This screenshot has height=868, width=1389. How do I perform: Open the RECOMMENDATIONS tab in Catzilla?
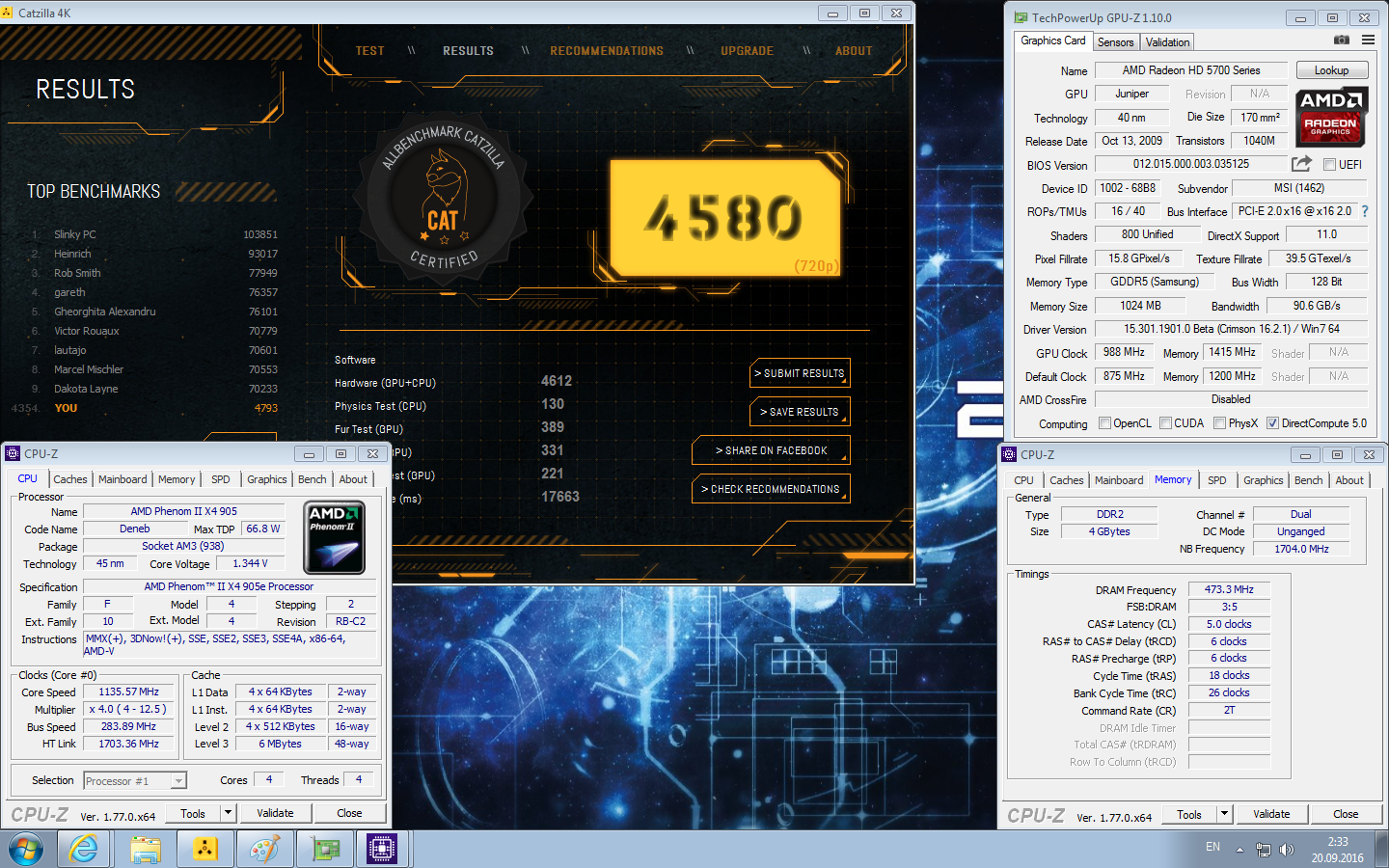pyautogui.click(x=607, y=51)
